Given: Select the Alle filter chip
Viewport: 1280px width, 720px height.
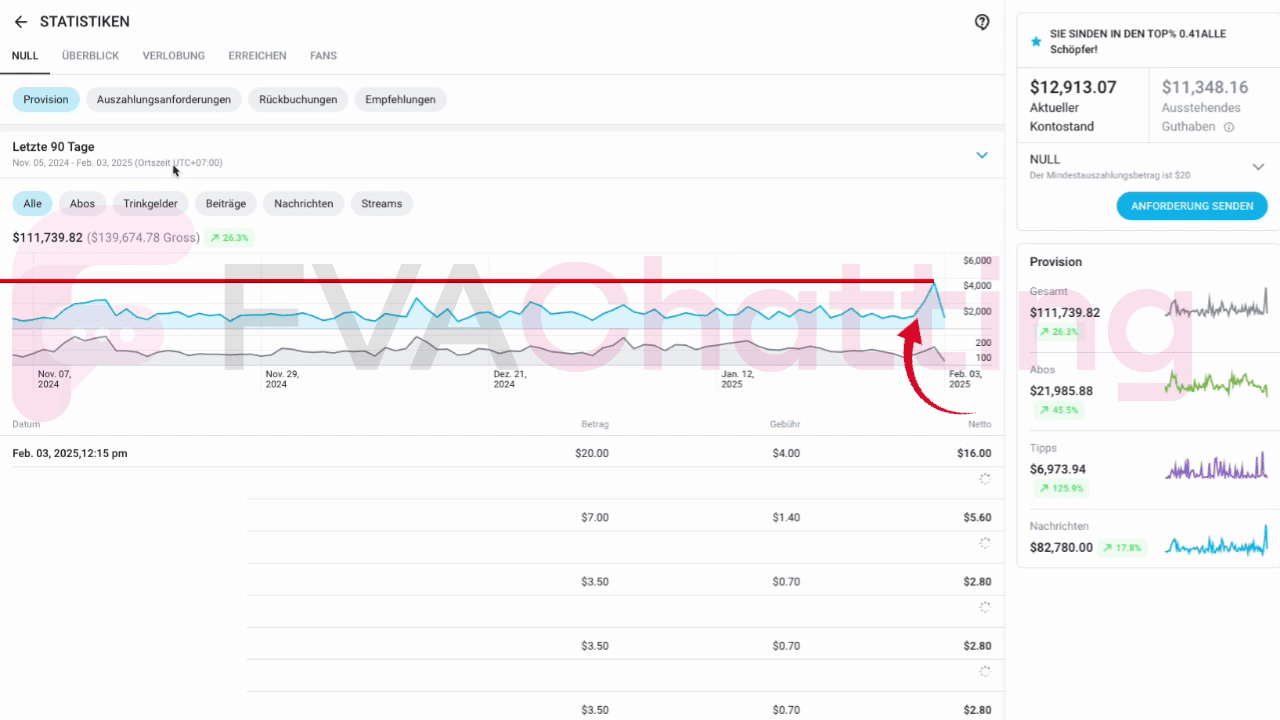Looking at the screenshot, I should click(x=32, y=204).
